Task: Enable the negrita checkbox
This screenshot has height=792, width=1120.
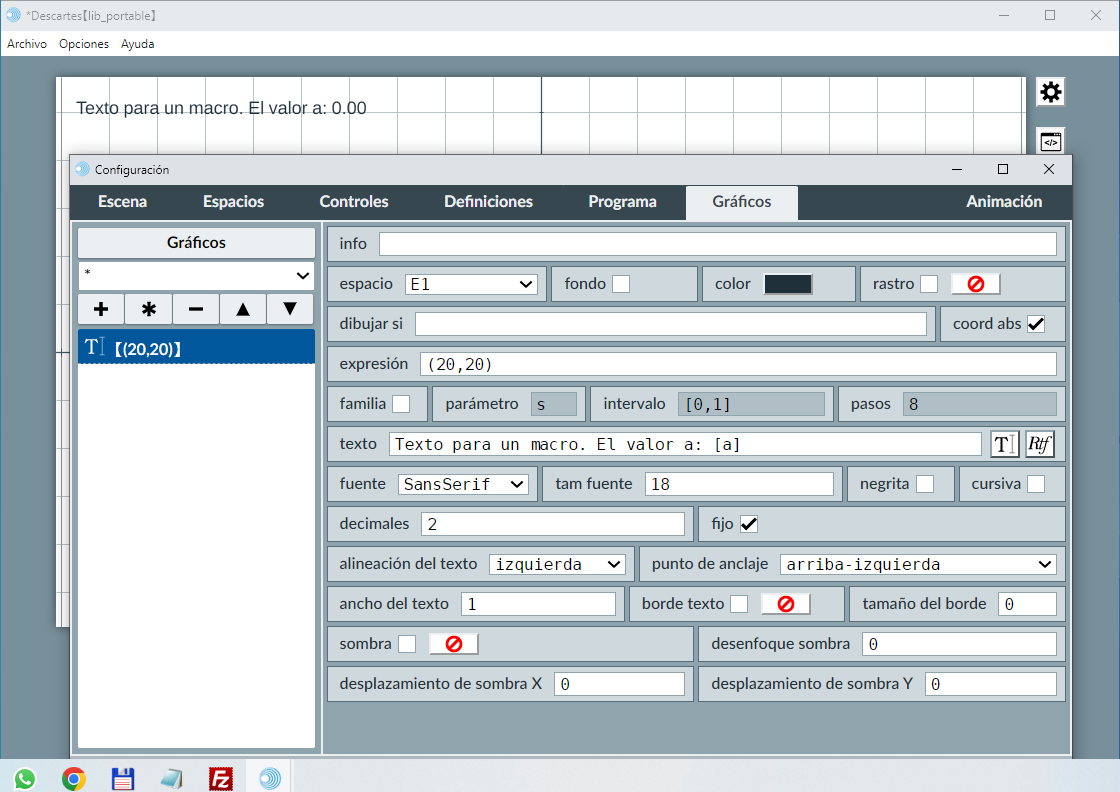Action: coord(925,484)
